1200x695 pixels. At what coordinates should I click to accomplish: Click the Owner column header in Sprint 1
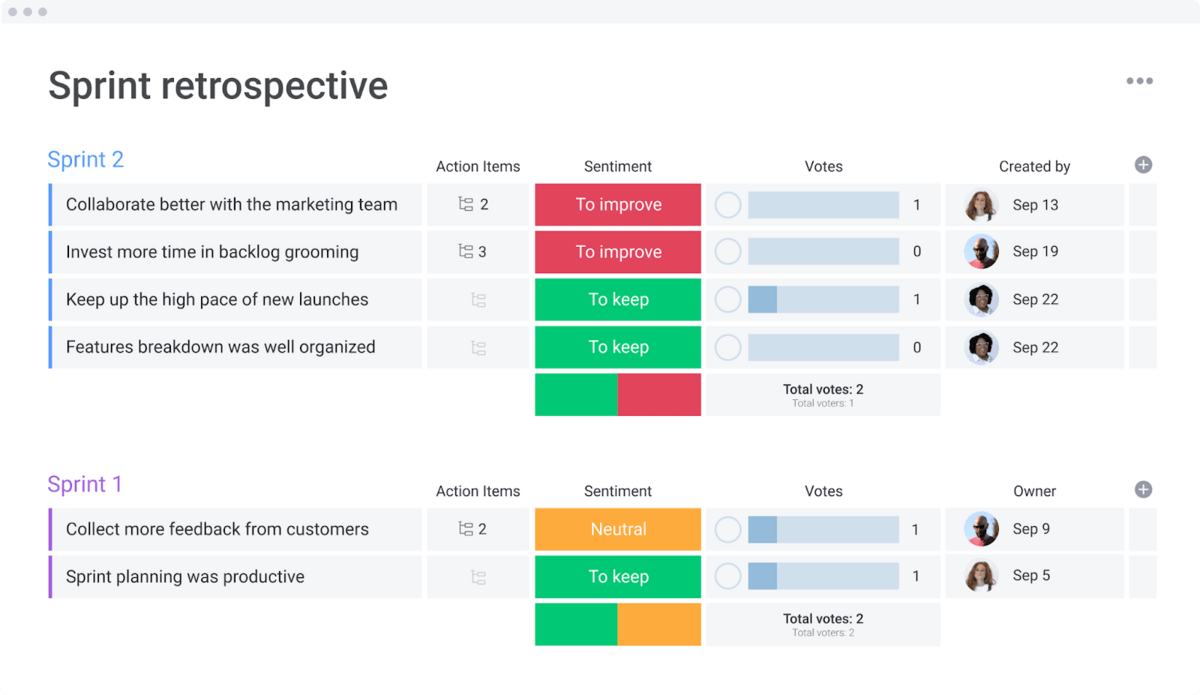pos(1034,491)
